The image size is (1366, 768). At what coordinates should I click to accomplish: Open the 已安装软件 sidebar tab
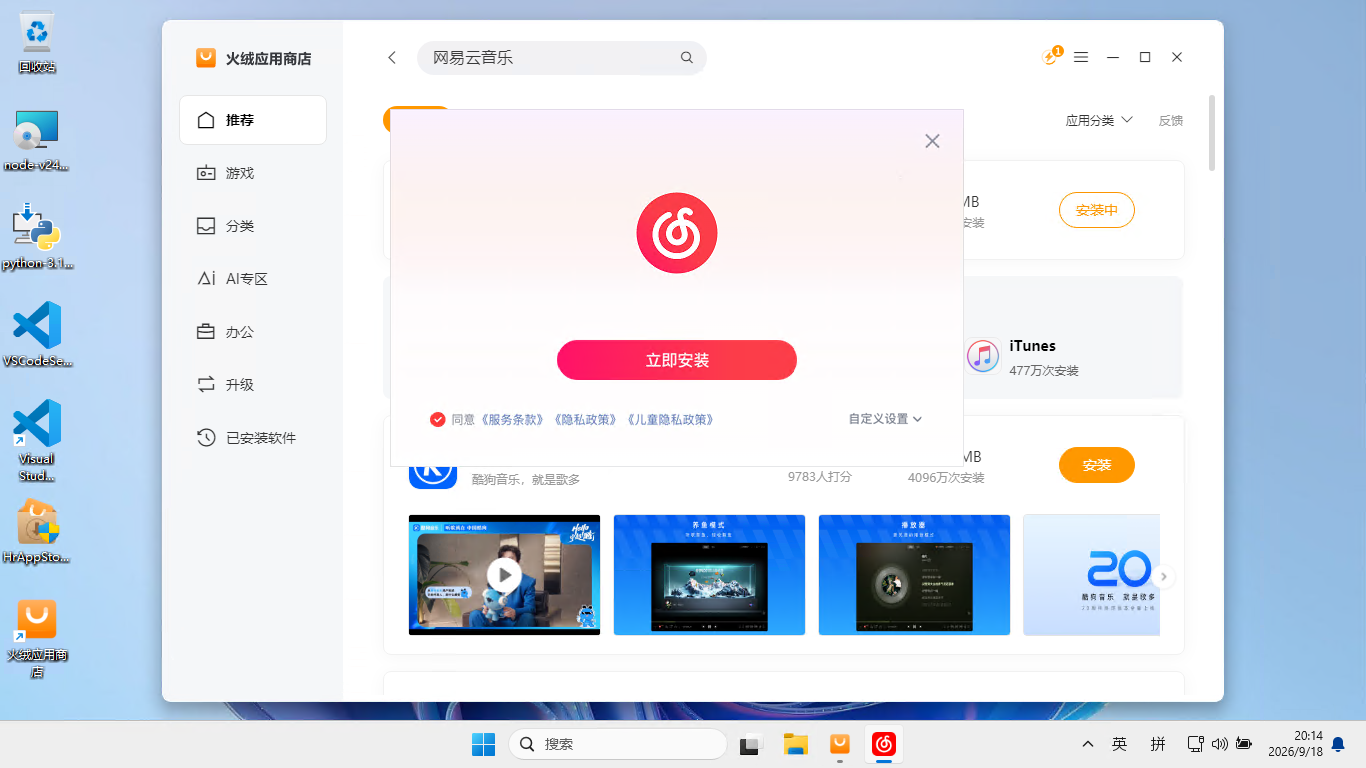[x=253, y=438]
